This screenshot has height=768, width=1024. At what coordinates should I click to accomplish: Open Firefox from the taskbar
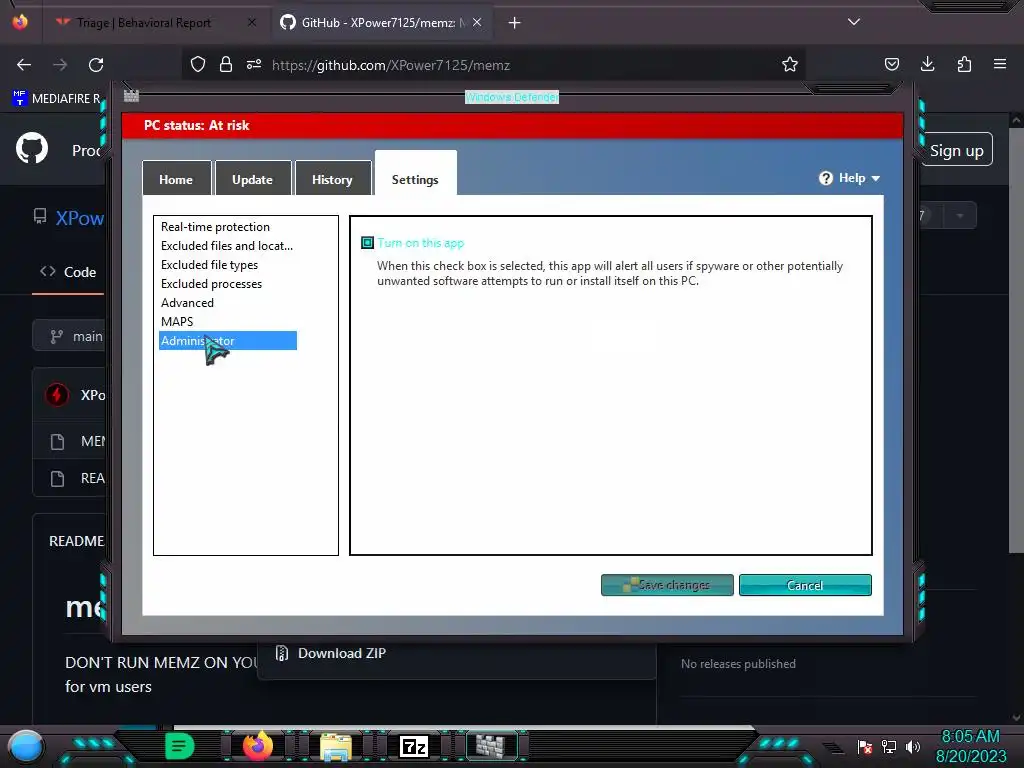click(258, 746)
